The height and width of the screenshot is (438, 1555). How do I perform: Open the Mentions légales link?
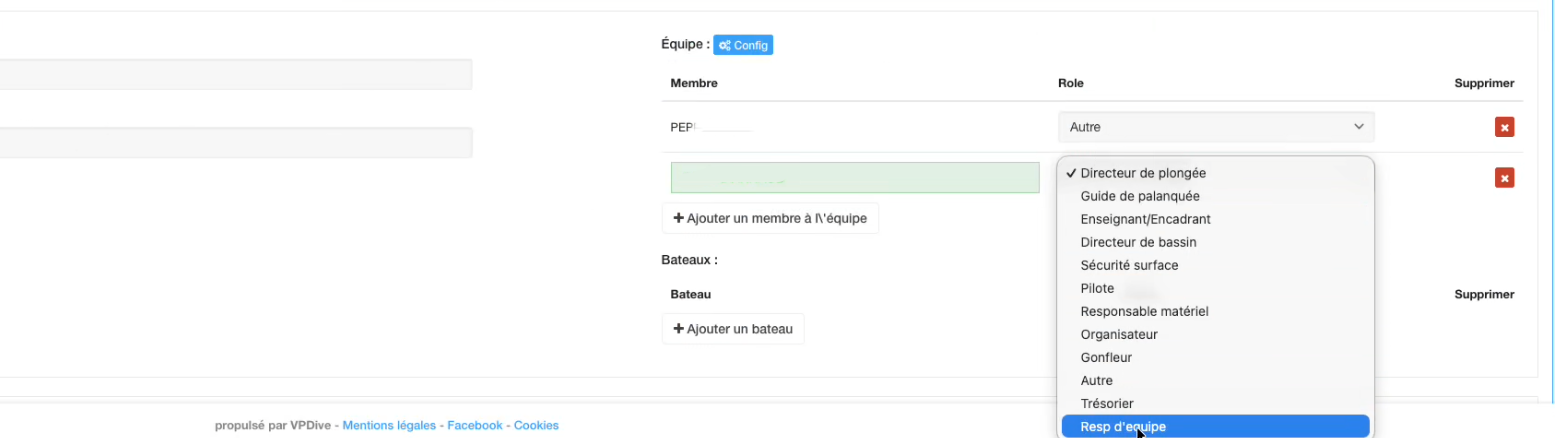coord(389,426)
